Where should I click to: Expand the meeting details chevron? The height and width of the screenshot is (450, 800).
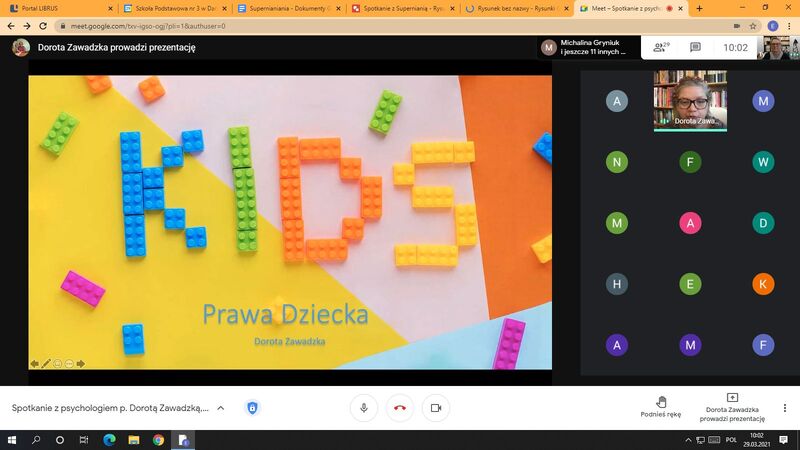(x=220, y=408)
